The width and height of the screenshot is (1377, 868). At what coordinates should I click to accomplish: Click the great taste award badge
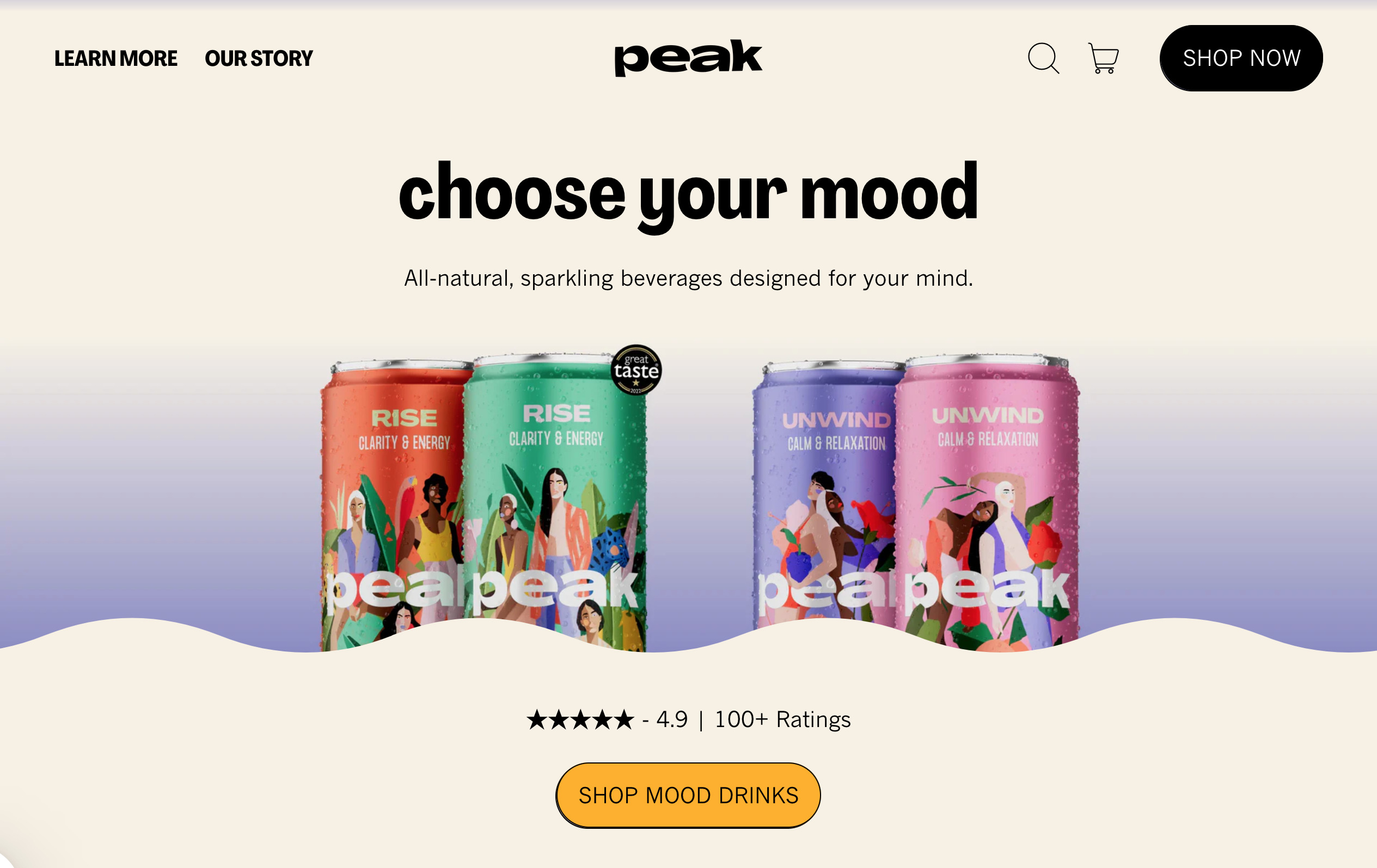637,370
